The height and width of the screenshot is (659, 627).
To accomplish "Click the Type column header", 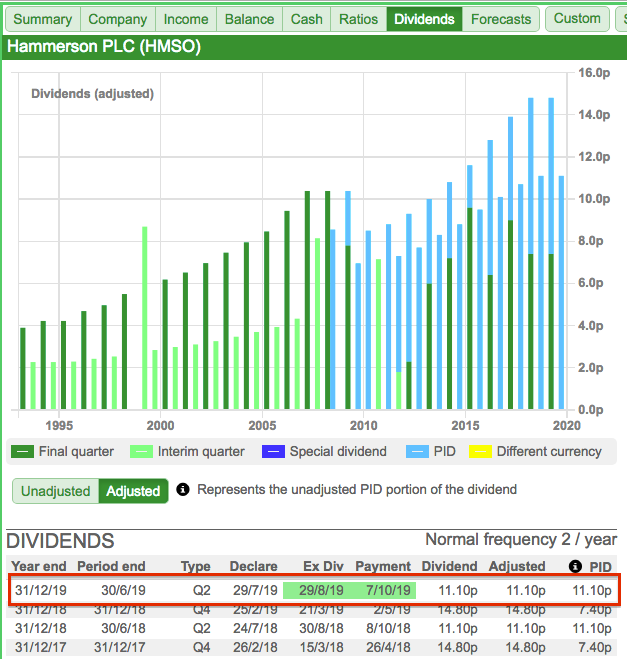I will point(195,567).
